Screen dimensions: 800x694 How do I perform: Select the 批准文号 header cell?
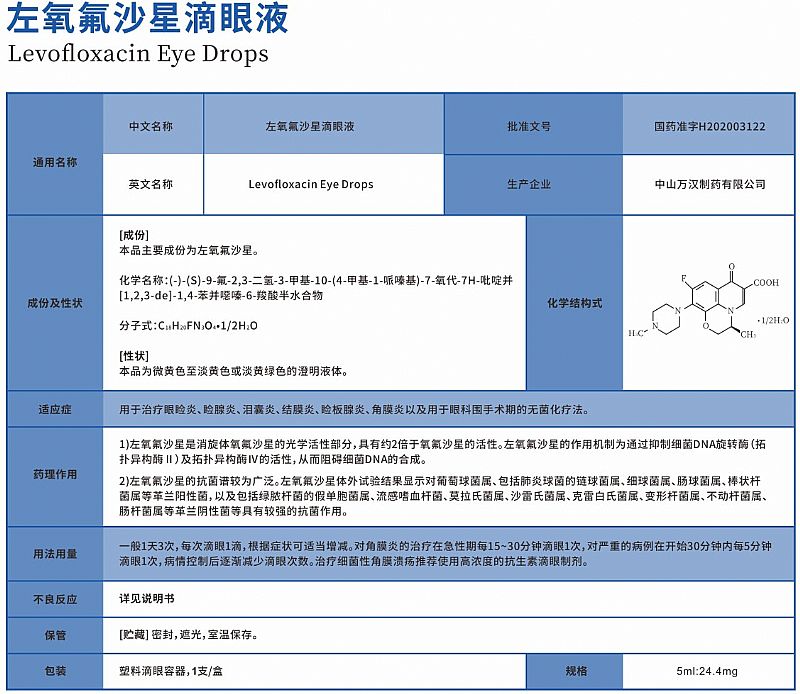[529, 127]
